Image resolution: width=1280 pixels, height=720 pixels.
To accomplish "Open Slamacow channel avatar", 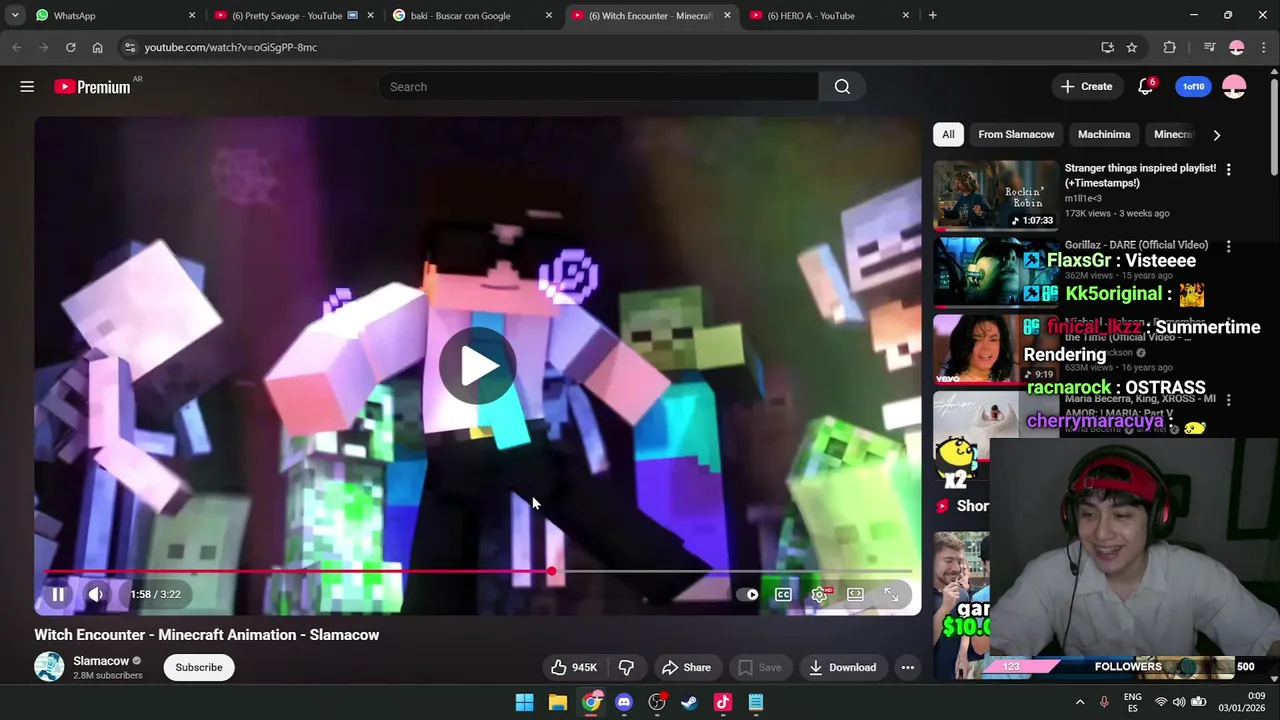I will point(49,667).
